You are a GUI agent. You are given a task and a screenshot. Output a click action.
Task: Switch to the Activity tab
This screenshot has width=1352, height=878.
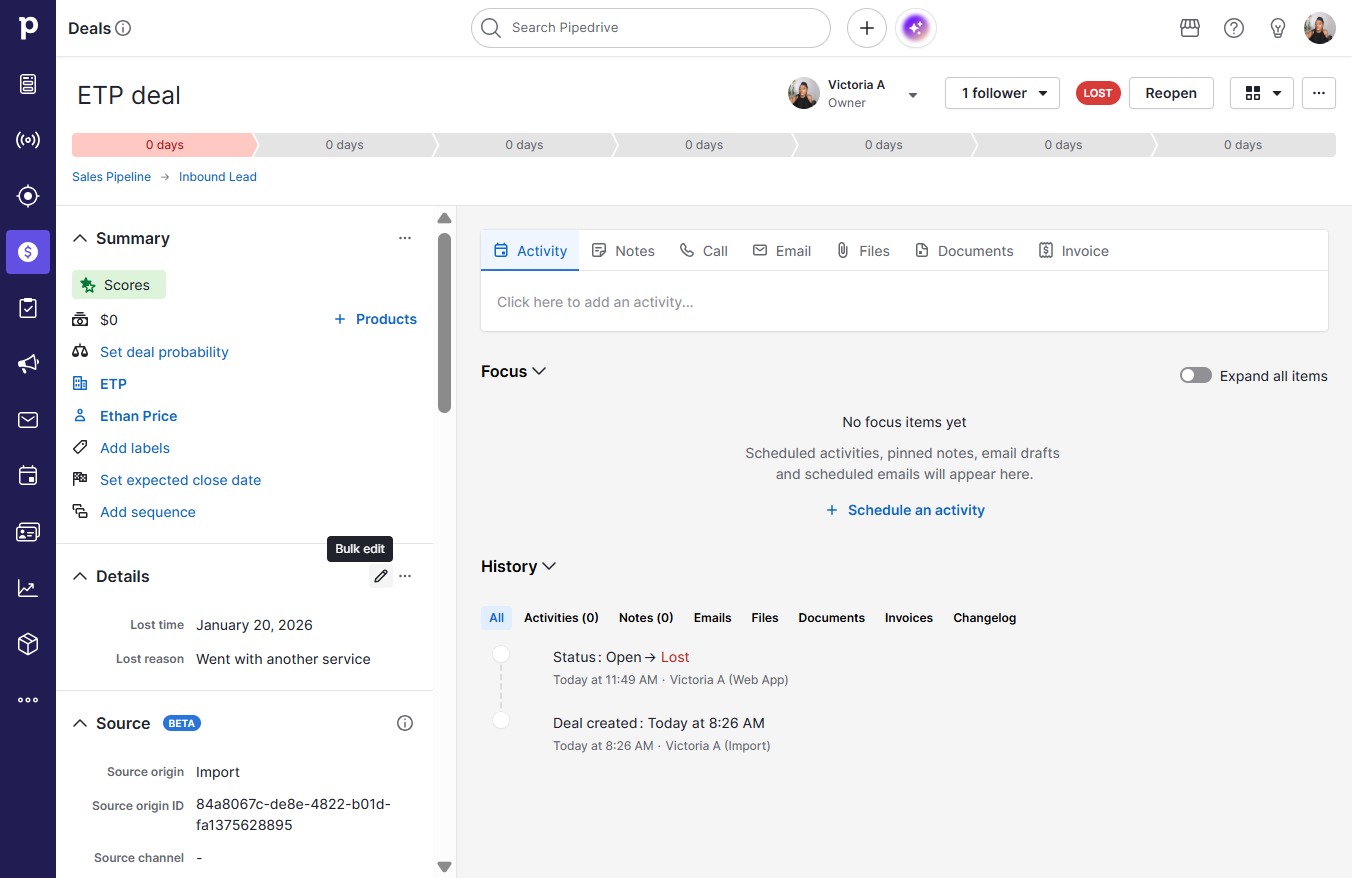pyautogui.click(x=530, y=251)
